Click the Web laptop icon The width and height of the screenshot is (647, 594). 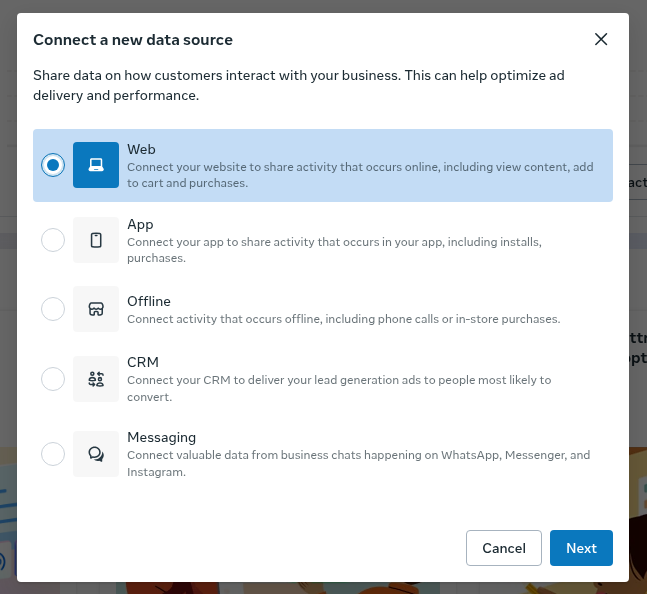click(96, 165)
